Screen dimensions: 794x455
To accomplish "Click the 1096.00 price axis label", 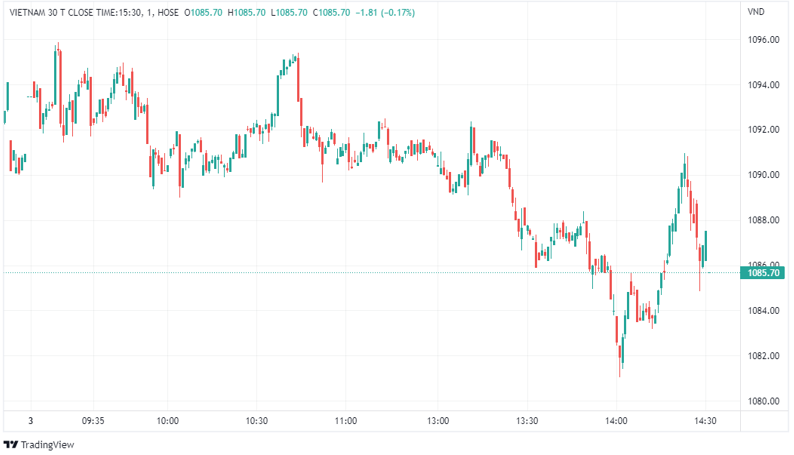I will point(763,40).
